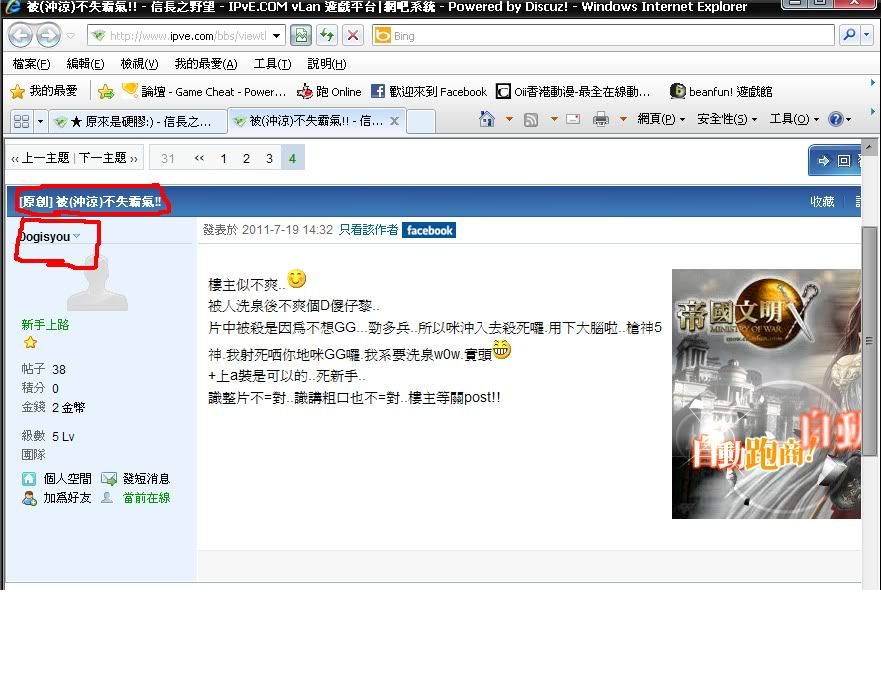
Task: Click the Quick Tabs grid icon
Action: pos(20,120)
